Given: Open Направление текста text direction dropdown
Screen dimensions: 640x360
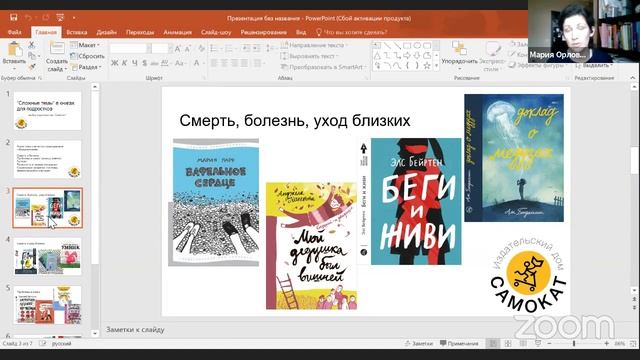Looking at the screenshot, I should click(314, 45).
